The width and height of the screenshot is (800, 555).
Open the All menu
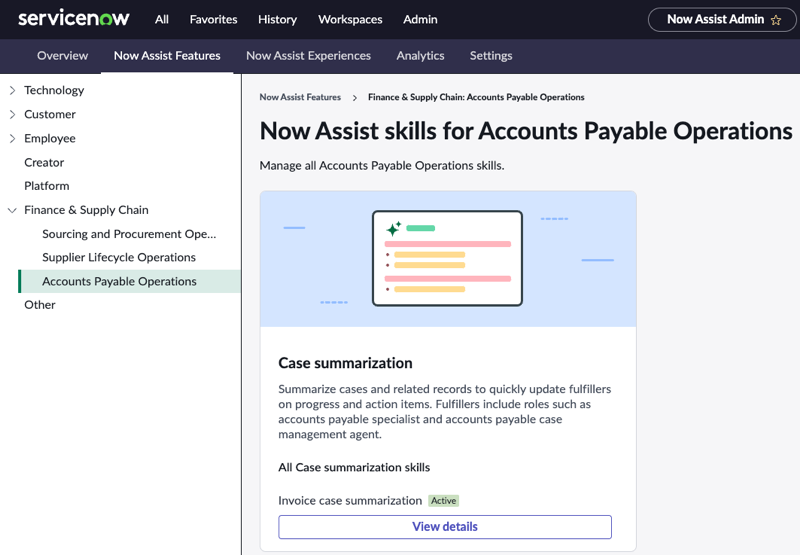162,19
